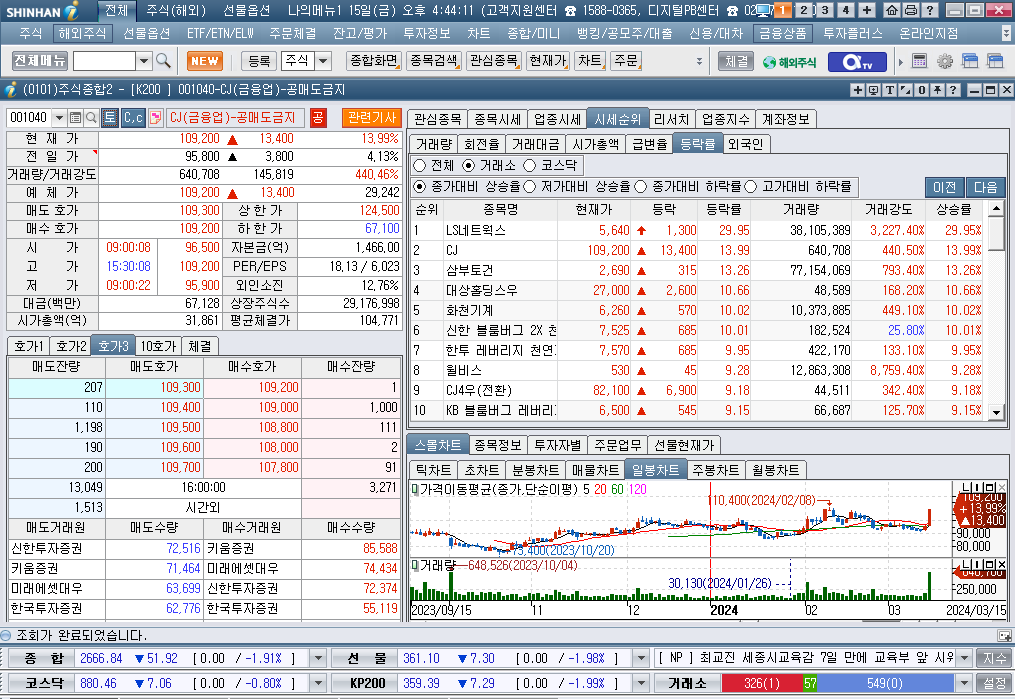Click the pin icon in 주식종합2 window bar
The width and height of the screenshot is (1015, 699).
coord(937,90)
